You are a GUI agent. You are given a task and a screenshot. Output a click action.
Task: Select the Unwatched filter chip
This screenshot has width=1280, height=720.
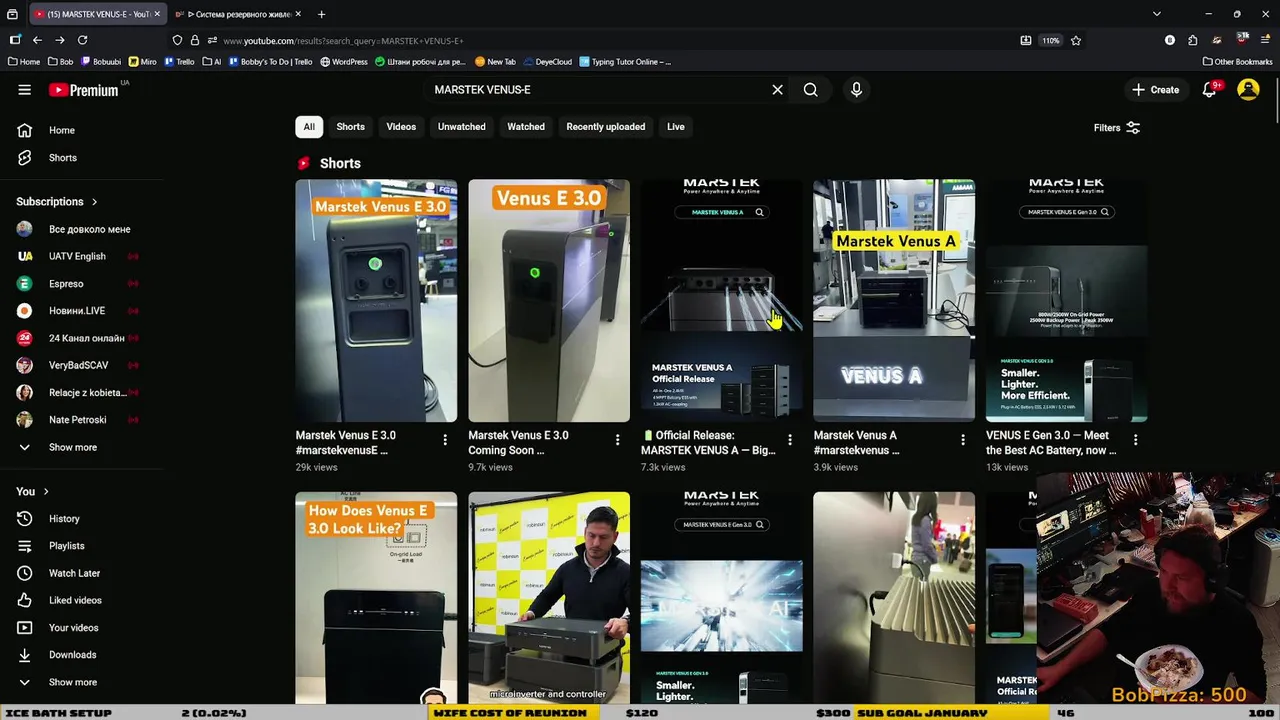[461, 127]
